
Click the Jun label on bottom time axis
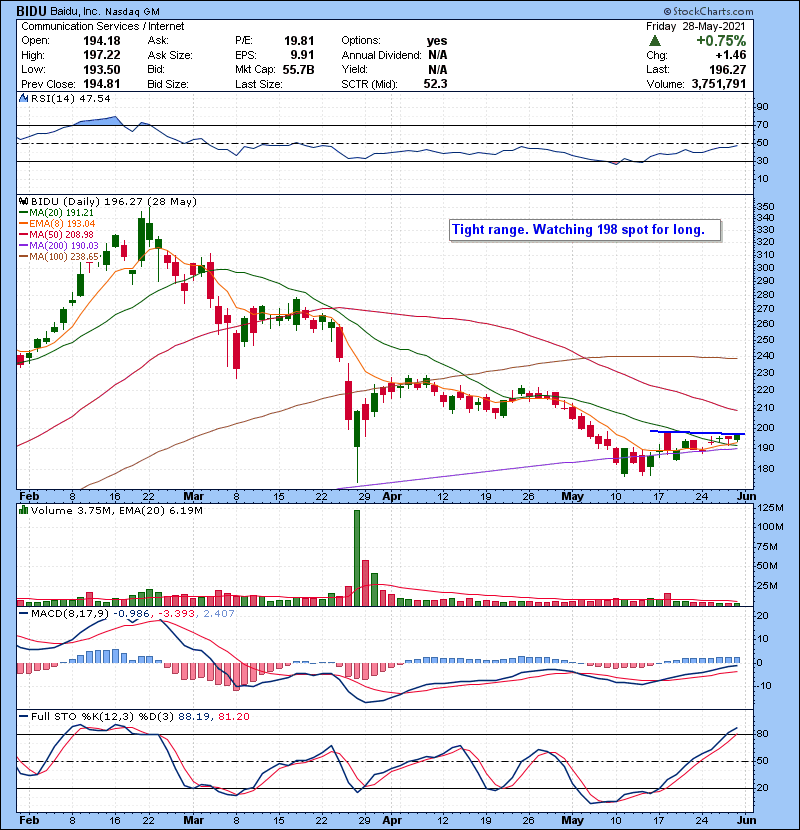tap(747, 820)
